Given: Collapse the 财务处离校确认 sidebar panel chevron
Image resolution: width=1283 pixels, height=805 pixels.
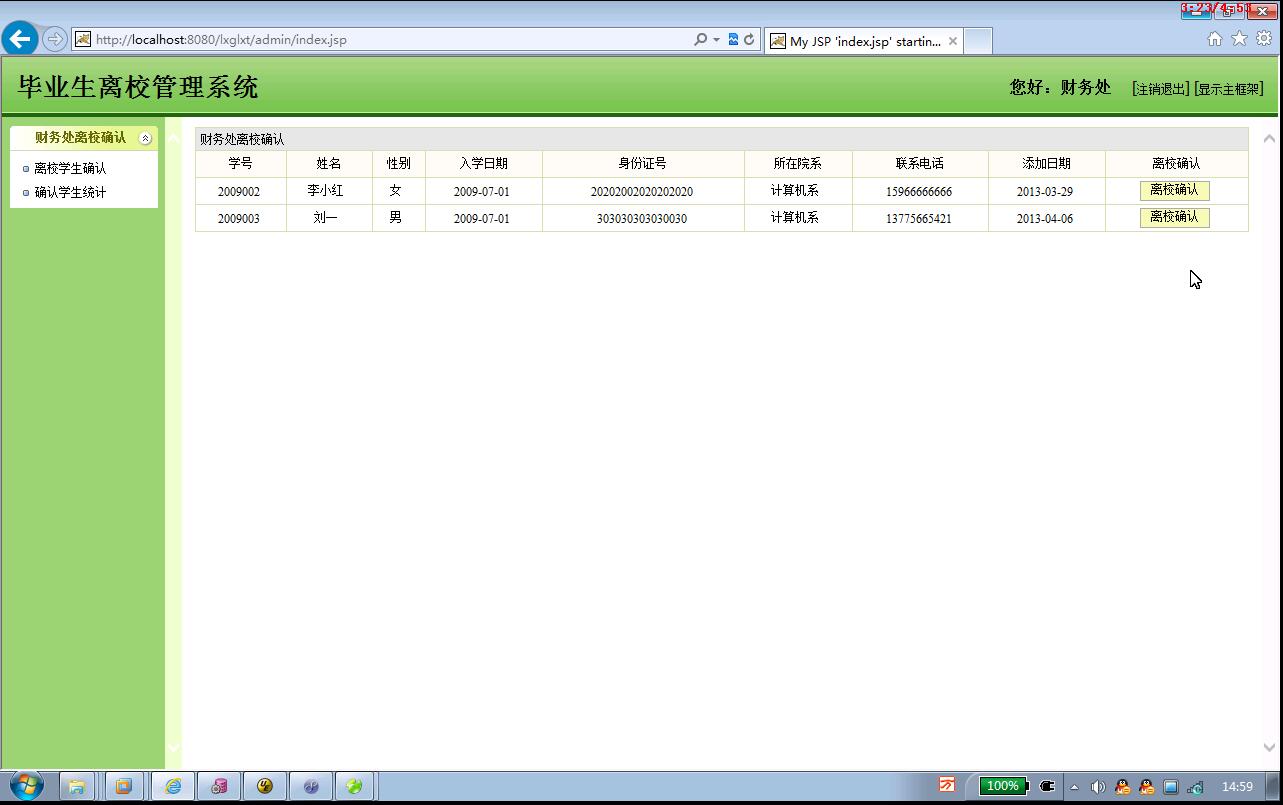Looking at the screenshot, I should tap(145, 138).
